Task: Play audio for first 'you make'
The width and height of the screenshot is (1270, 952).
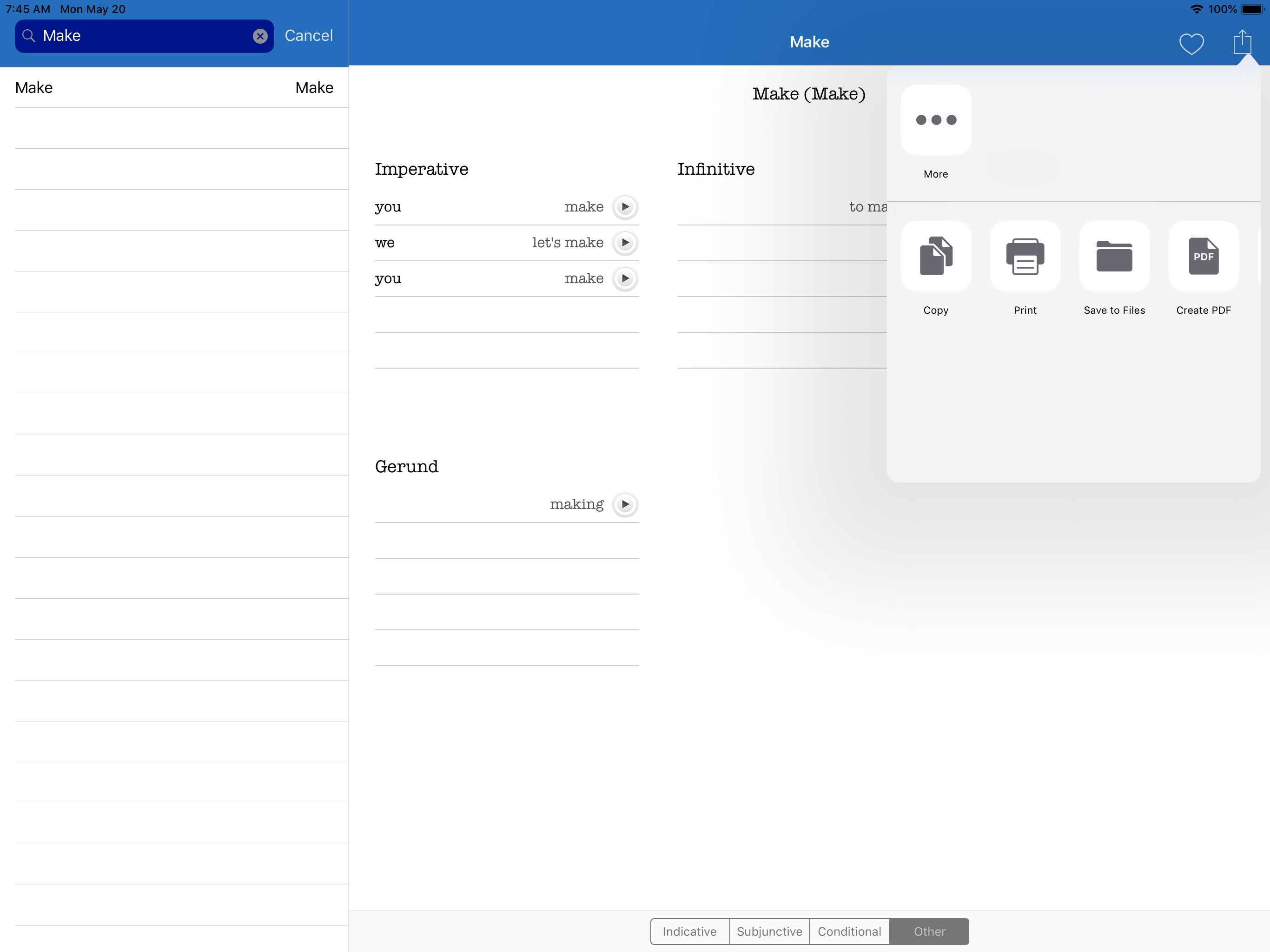Action: point(625,207)
